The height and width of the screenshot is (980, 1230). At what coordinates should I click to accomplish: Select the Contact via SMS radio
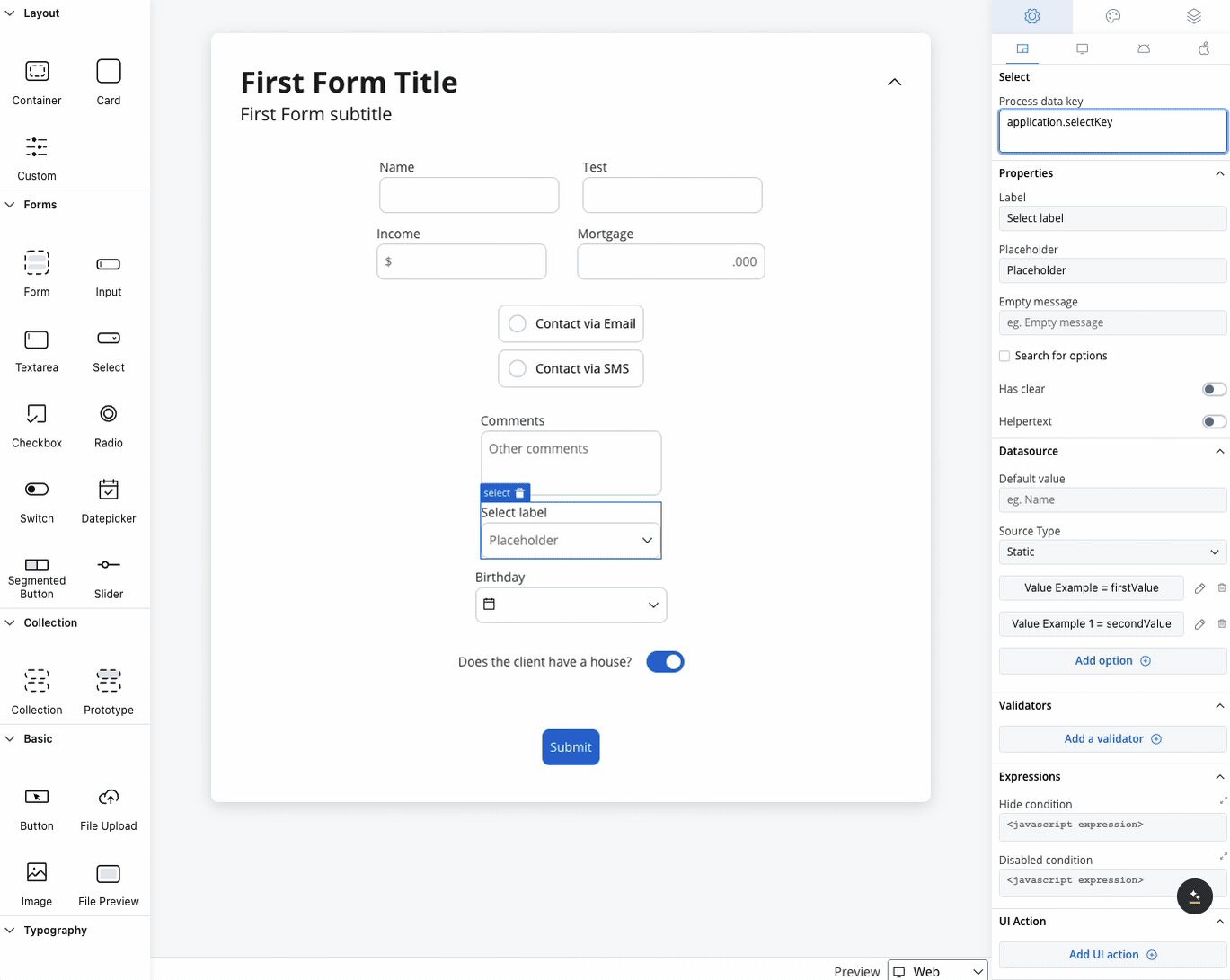[518, 368]
